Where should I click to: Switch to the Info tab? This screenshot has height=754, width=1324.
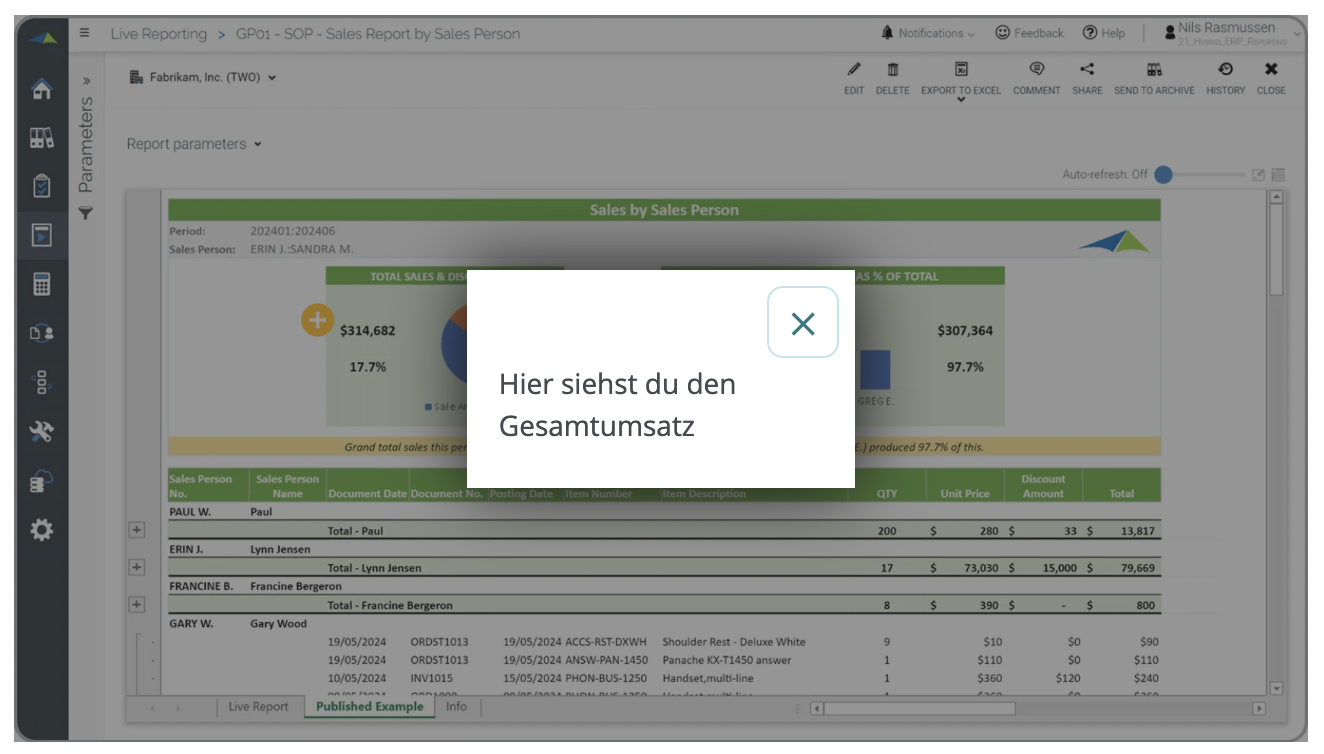[x=456, y=706]
